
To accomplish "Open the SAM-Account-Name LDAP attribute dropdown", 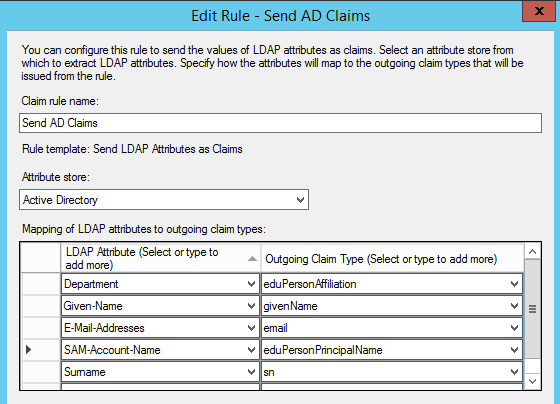I will click(251, 350).
